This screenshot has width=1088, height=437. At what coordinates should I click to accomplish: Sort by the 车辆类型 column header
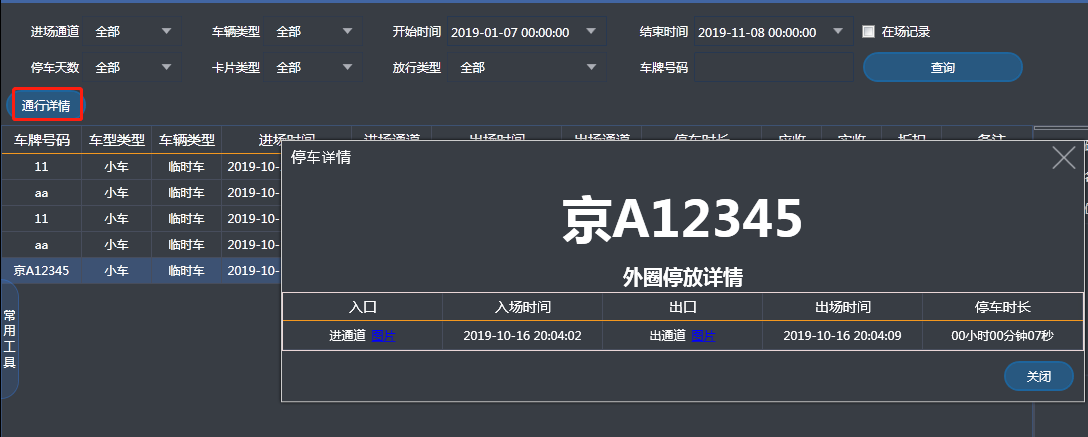187,140
